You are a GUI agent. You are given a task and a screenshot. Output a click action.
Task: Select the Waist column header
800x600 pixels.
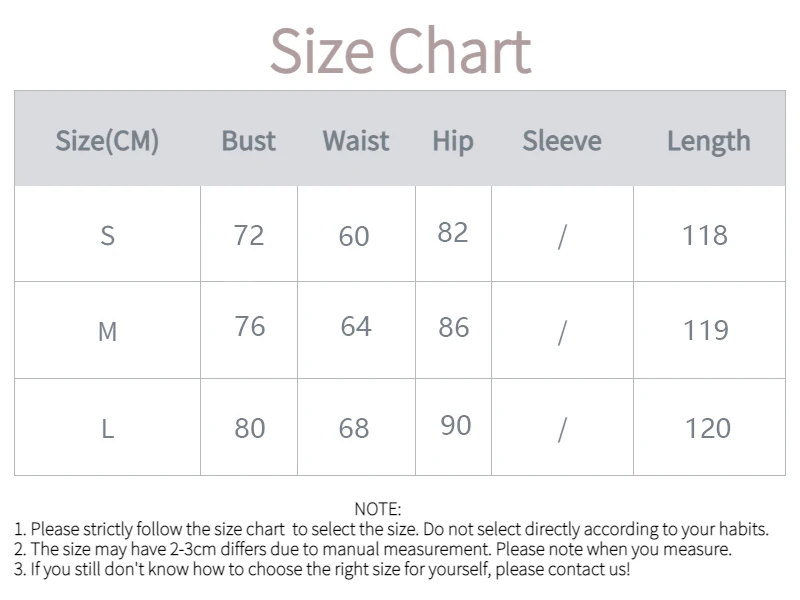click(x=356, y=141)
